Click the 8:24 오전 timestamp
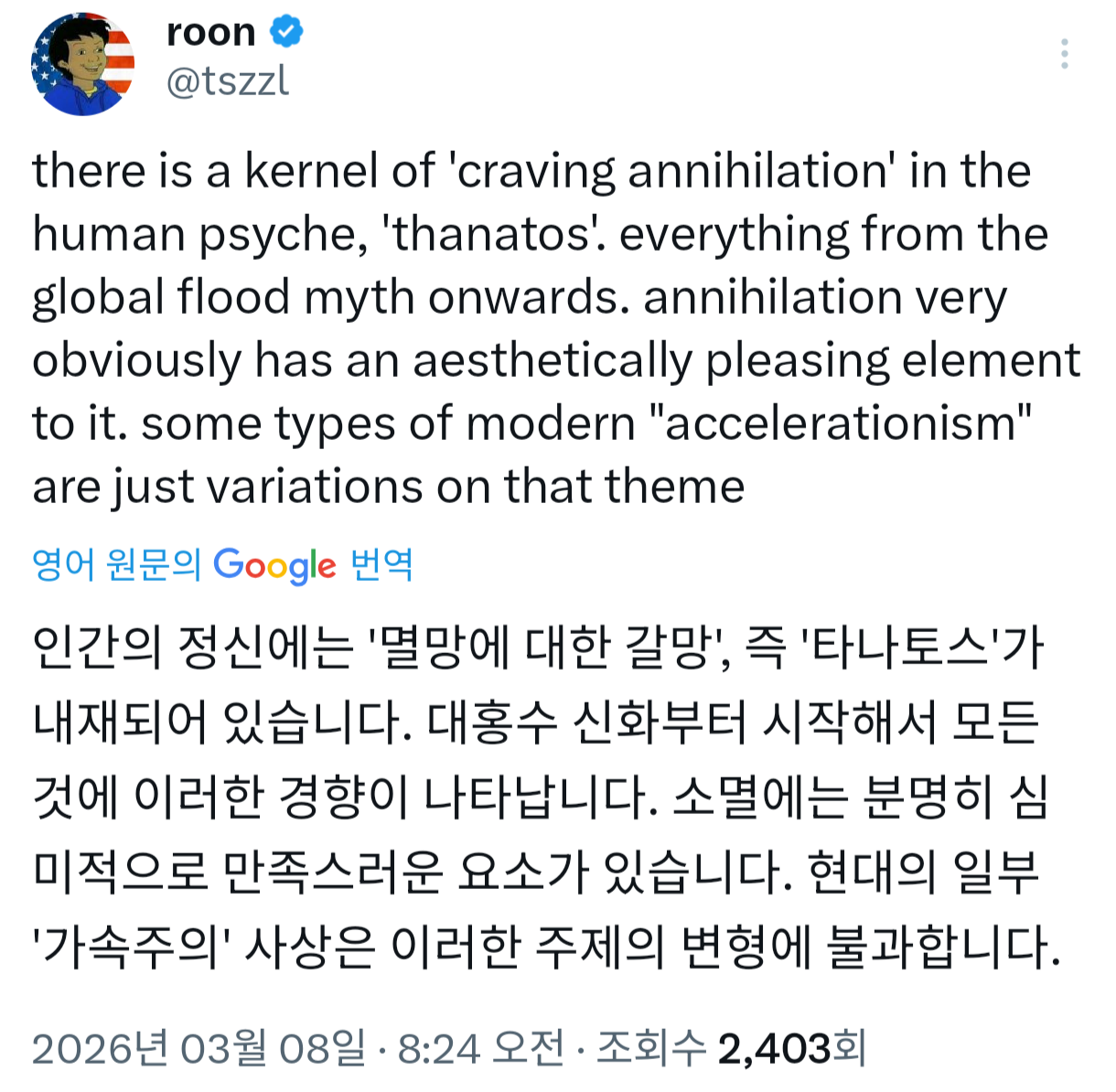This screenshot has height=1092, width=1116. point(481,1048)
